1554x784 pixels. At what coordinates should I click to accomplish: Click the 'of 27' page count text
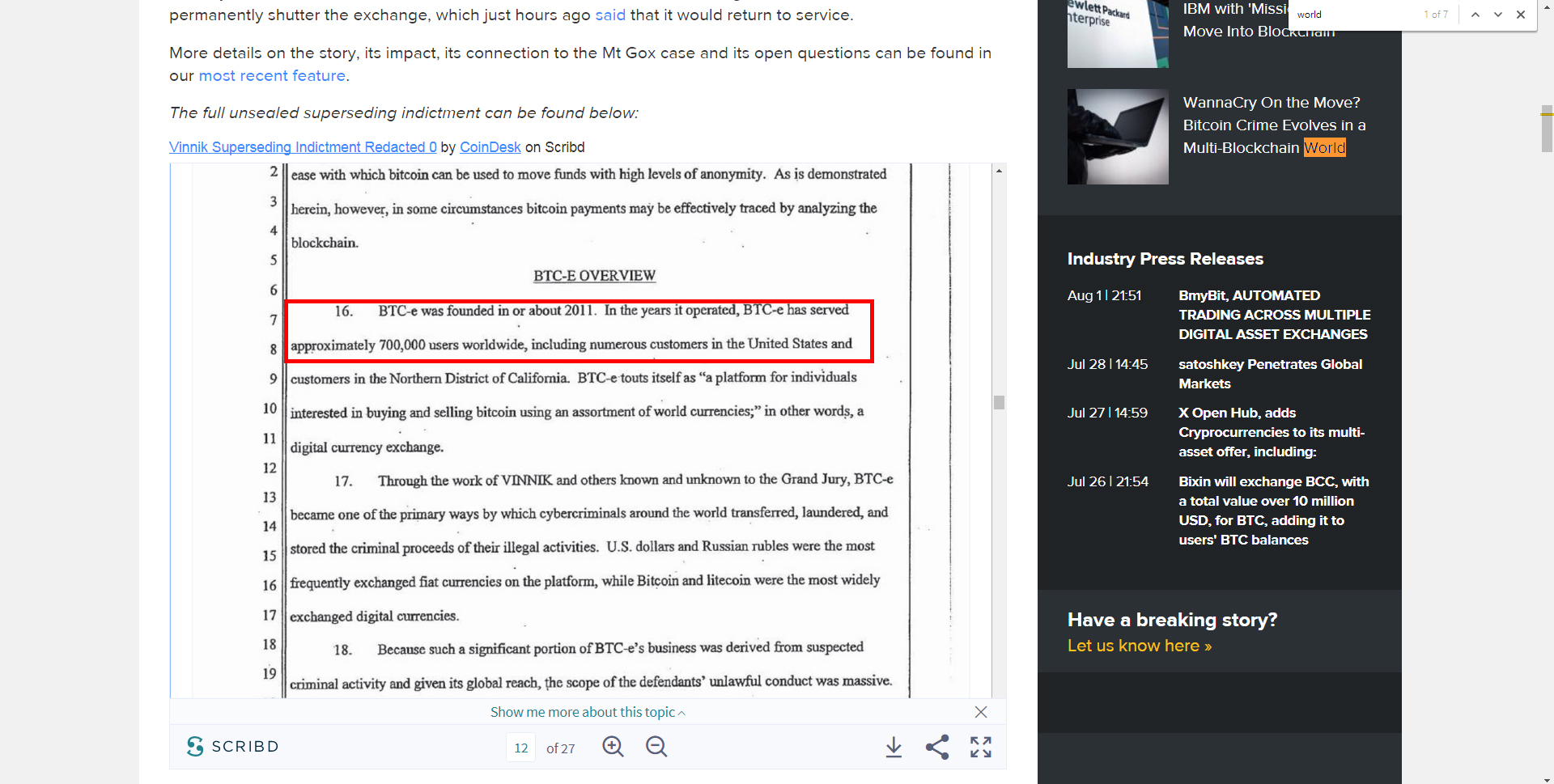561,748
